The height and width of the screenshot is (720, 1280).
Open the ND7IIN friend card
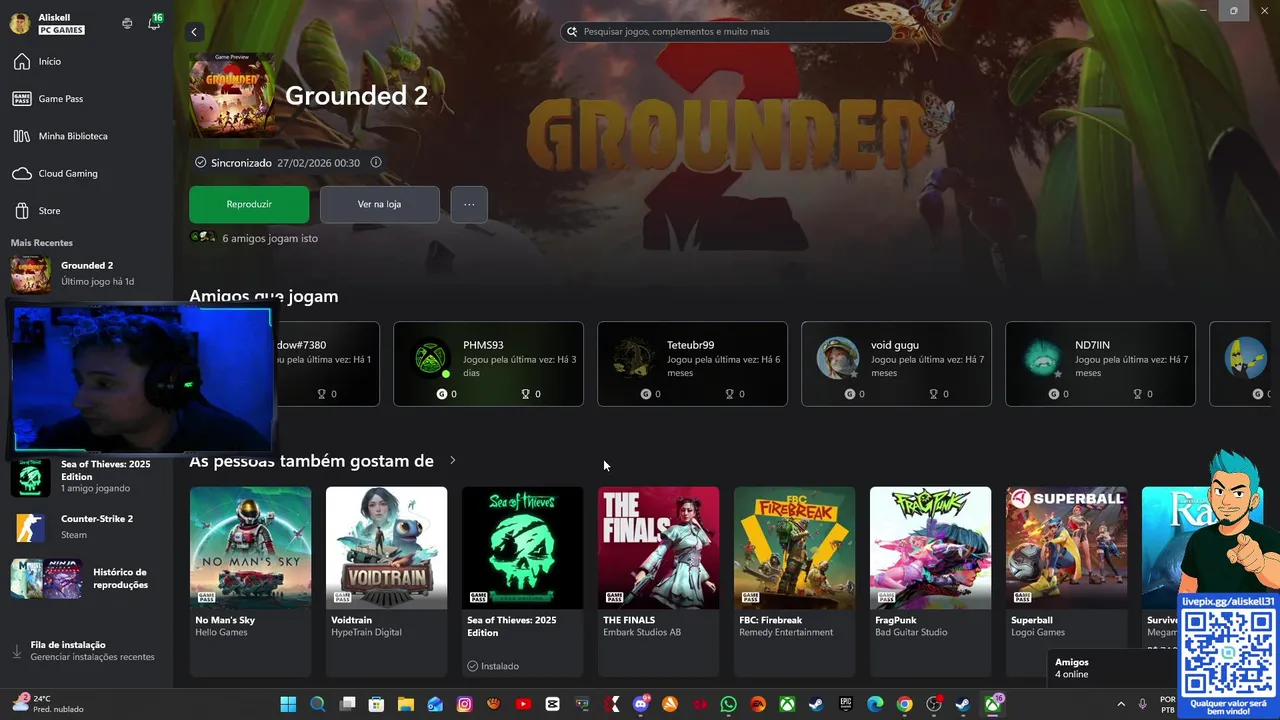point(1100,364)
